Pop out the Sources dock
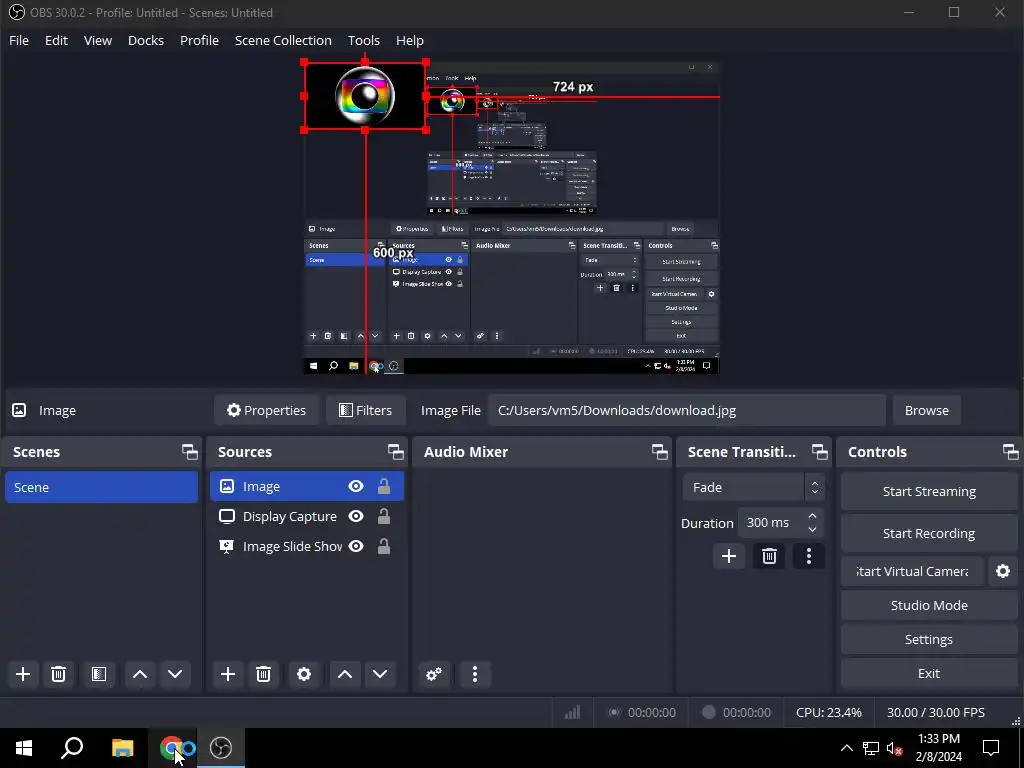 (396, 452)
